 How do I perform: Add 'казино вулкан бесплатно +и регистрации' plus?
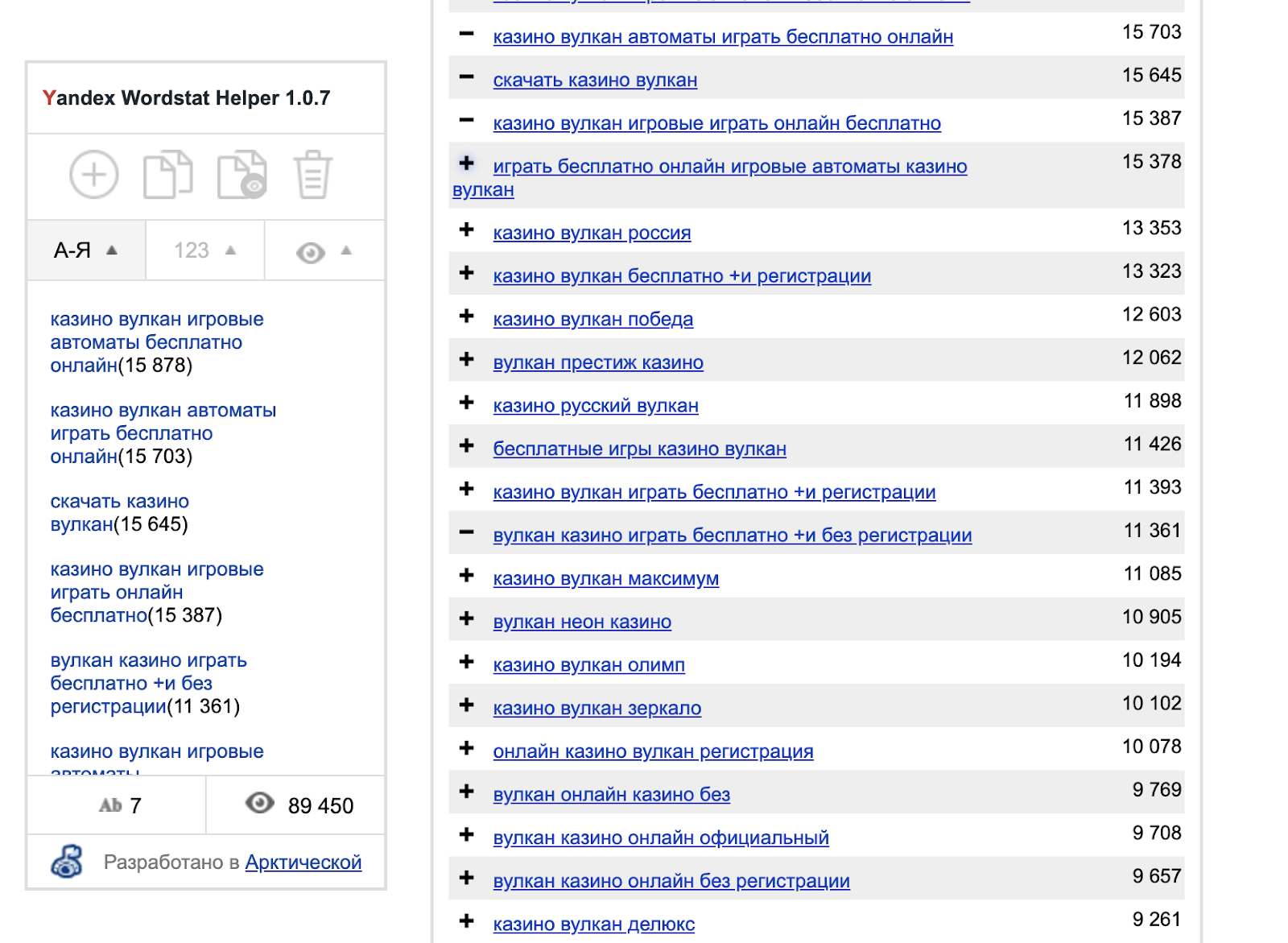click(x=466, y=273)
